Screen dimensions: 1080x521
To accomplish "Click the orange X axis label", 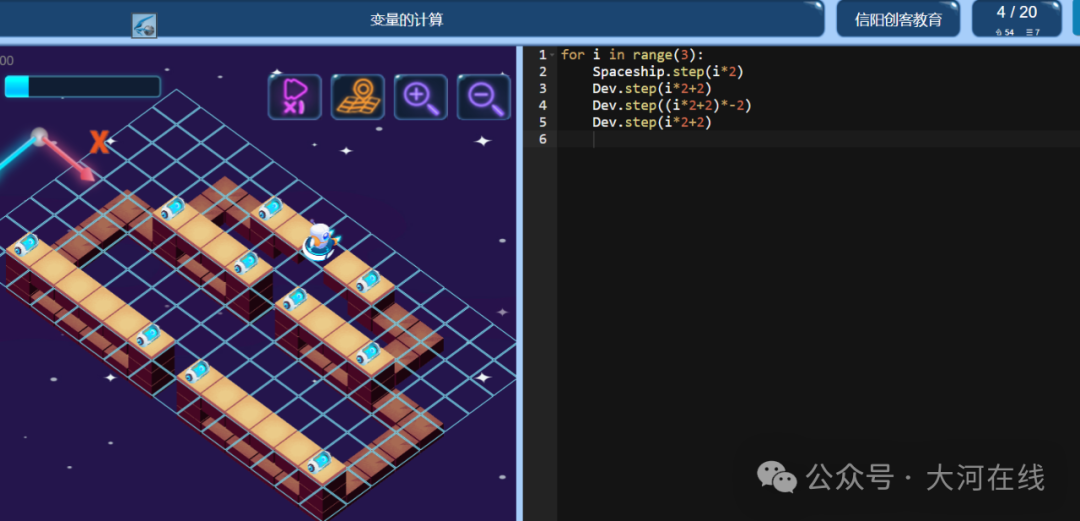I will tap(99, 142).
